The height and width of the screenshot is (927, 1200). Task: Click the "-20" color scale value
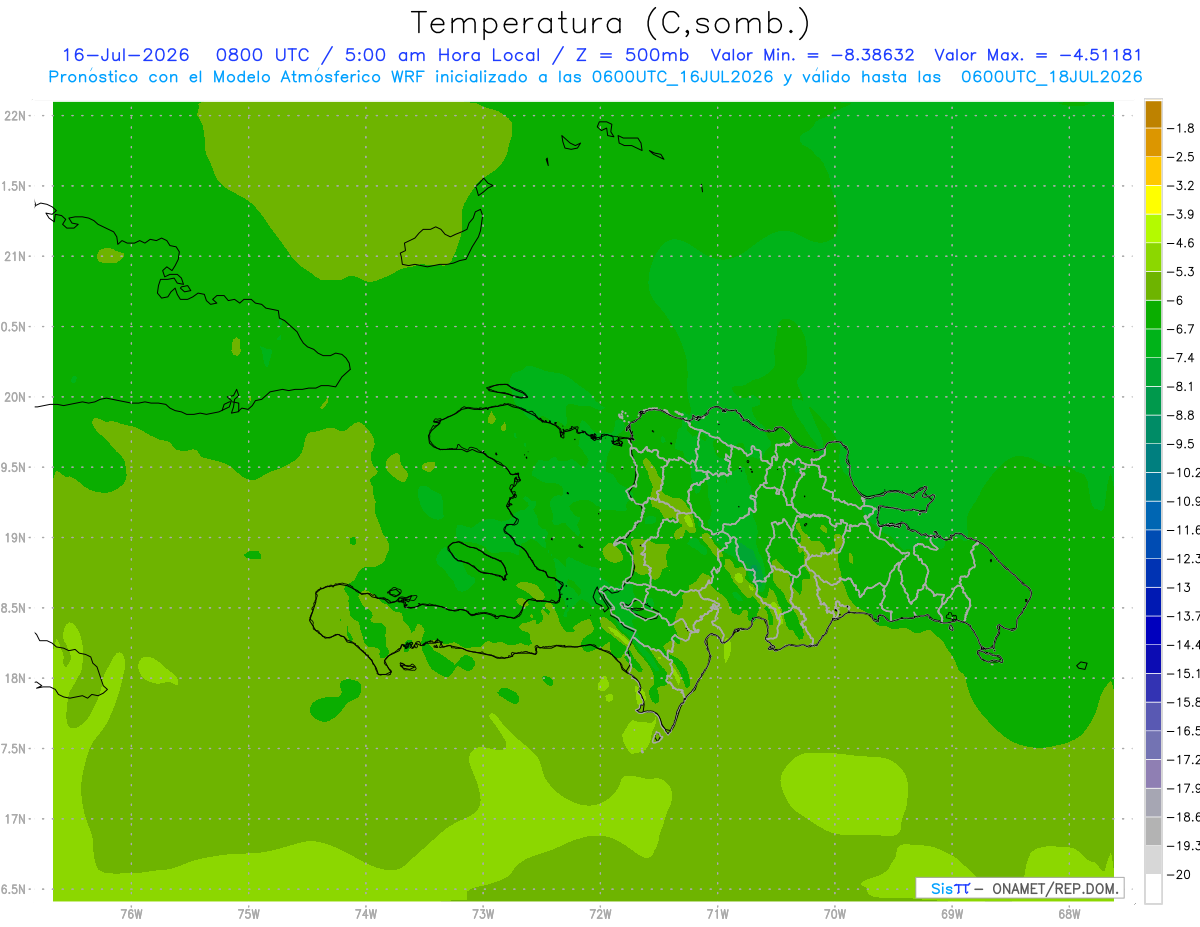click(1178, 875)
